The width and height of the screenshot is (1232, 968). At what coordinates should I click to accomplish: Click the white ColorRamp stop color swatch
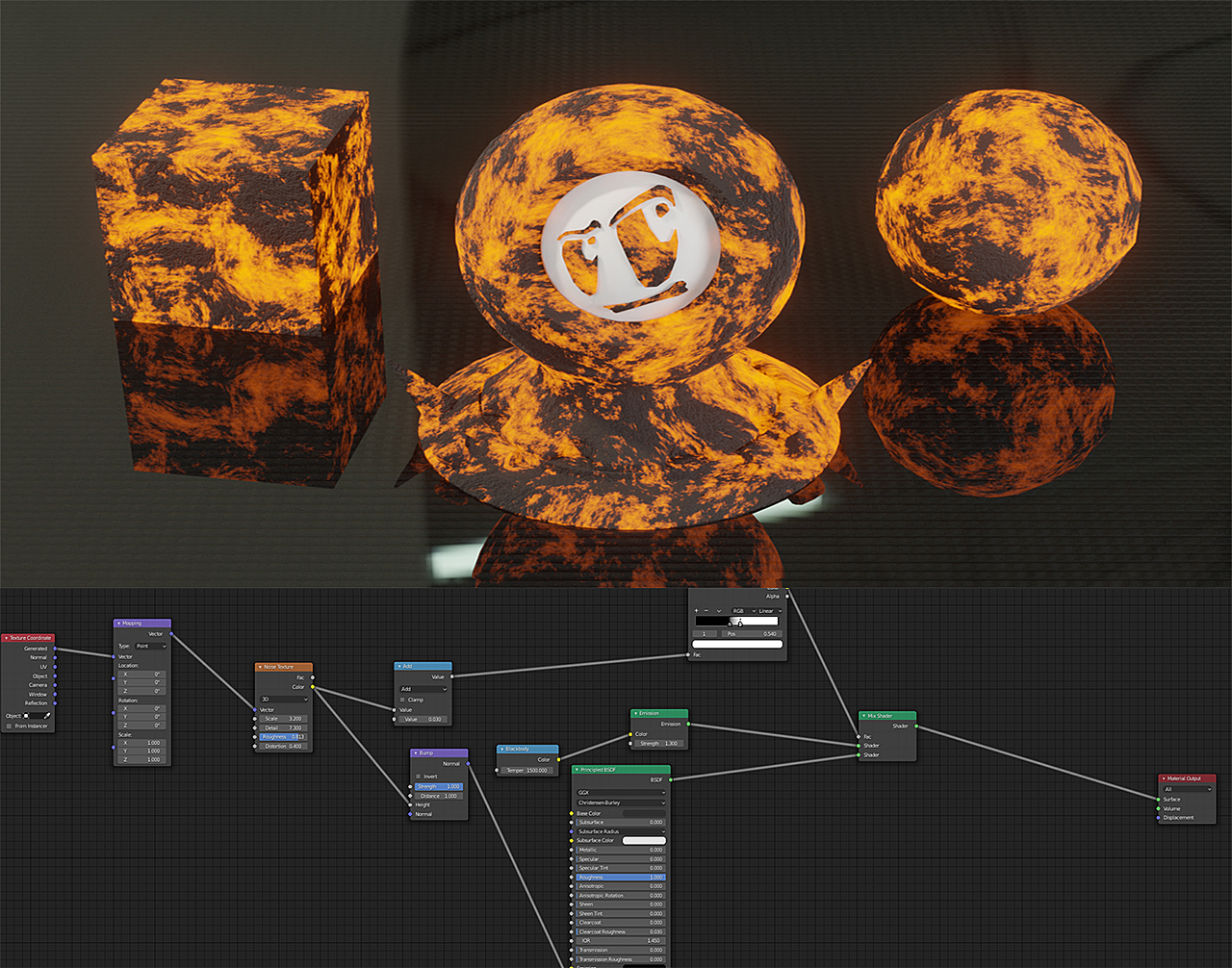[x=737, y=645]
